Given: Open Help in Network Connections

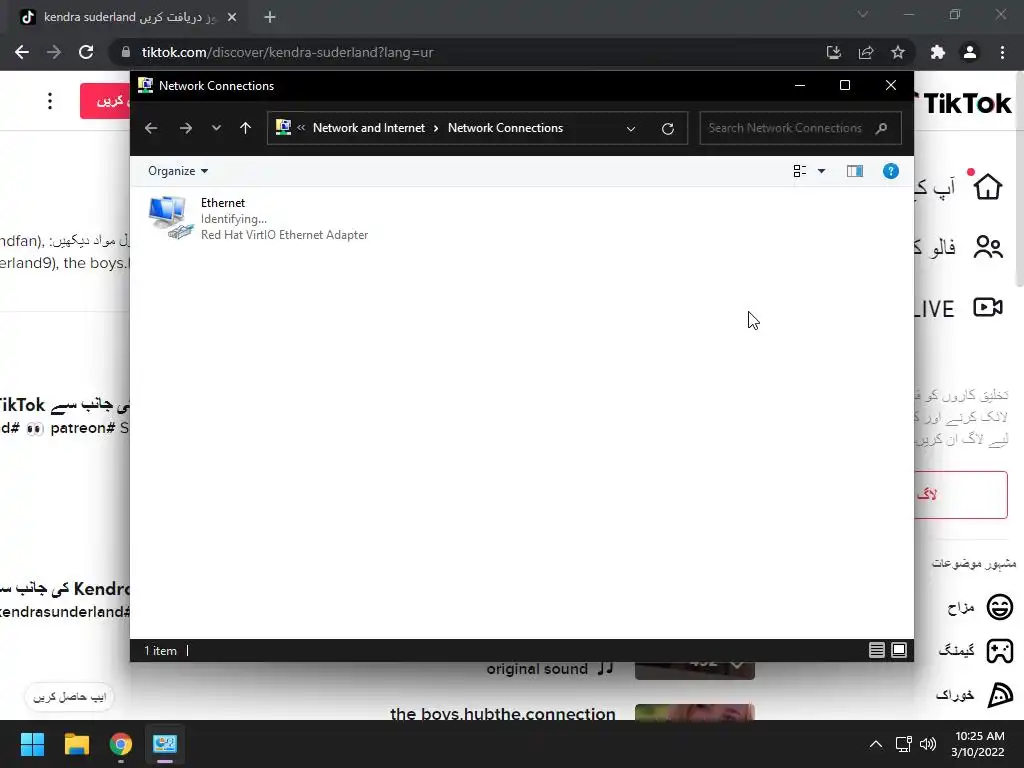Looking at the screenshot, I should (x=891, y=171).
